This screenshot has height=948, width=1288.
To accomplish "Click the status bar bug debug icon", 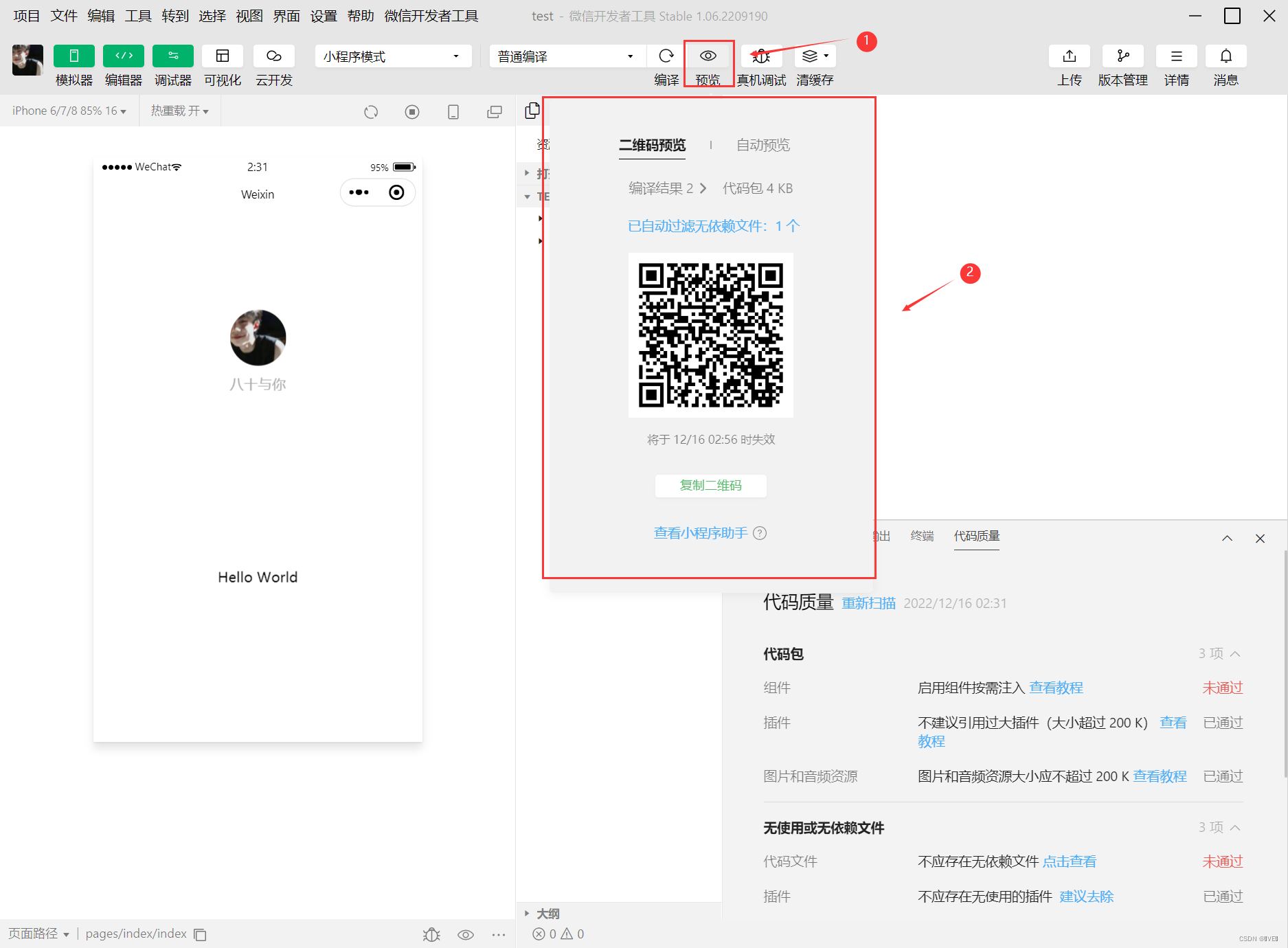I will [x=431, y=934].
